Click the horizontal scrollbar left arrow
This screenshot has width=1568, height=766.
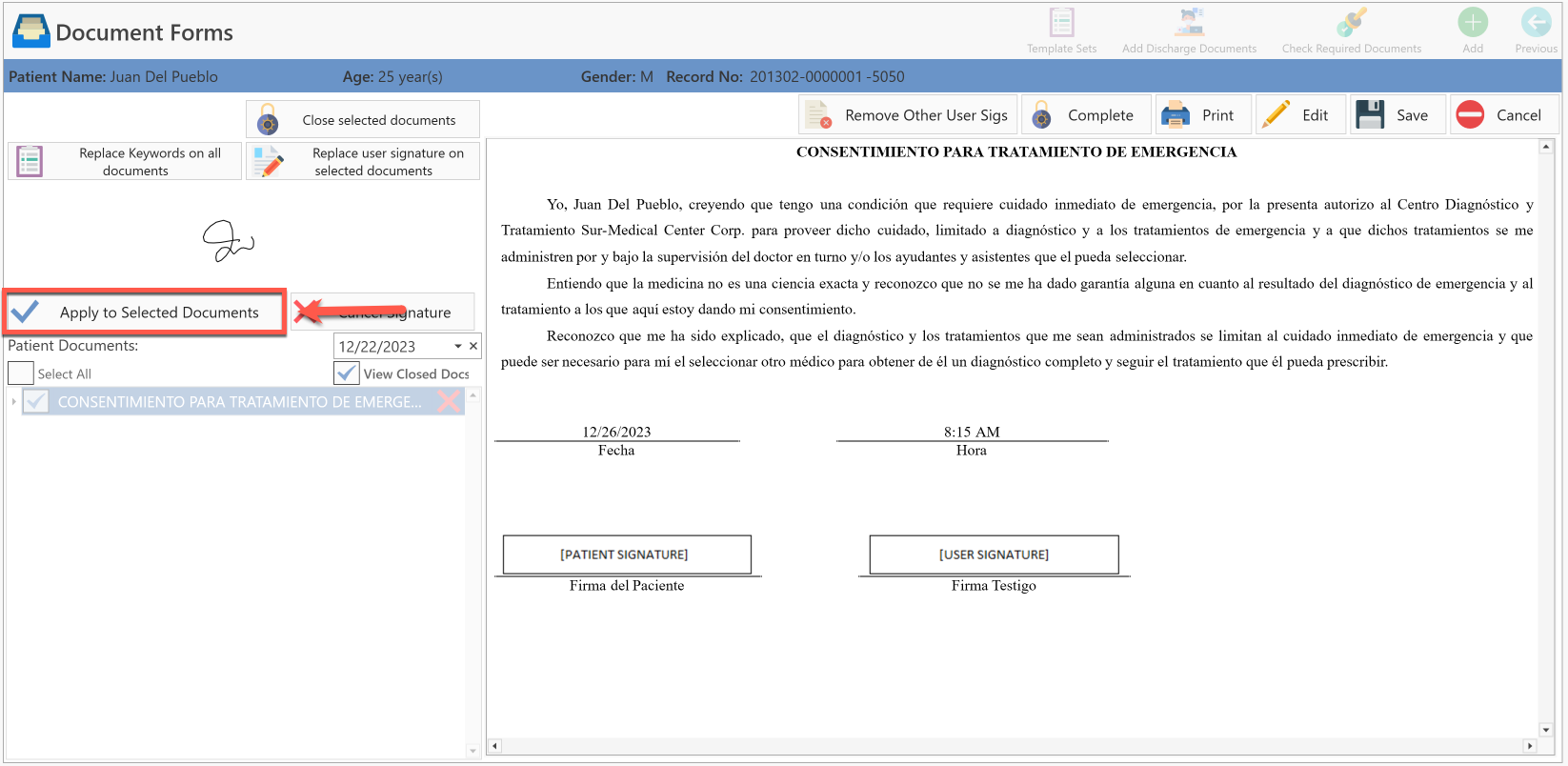pos(494,746)
